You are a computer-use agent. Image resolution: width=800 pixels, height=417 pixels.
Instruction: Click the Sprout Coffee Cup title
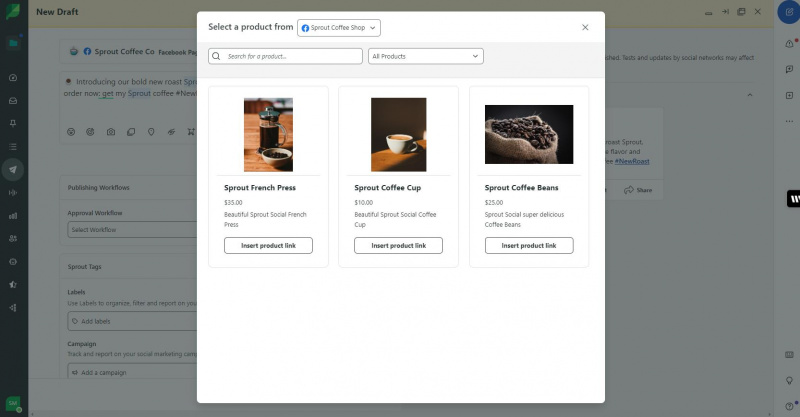coord(388,188)
